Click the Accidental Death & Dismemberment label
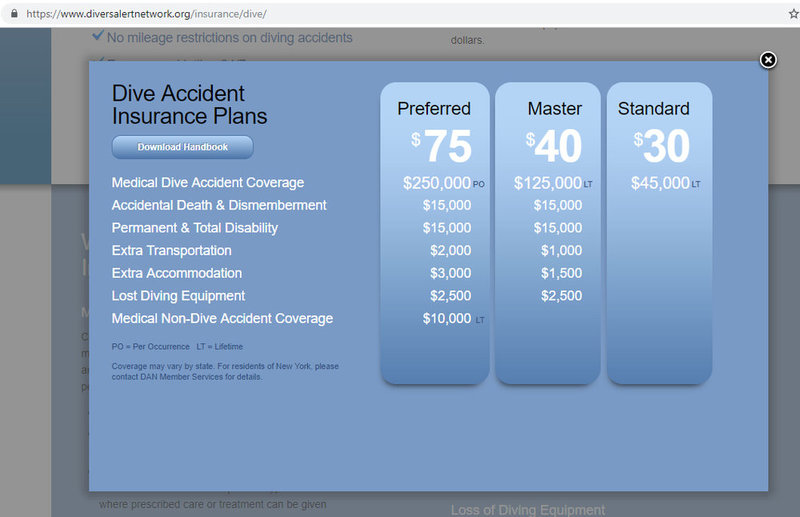Image resolution: width=800 pixels, height=517 pixels. tap(219, 205)
